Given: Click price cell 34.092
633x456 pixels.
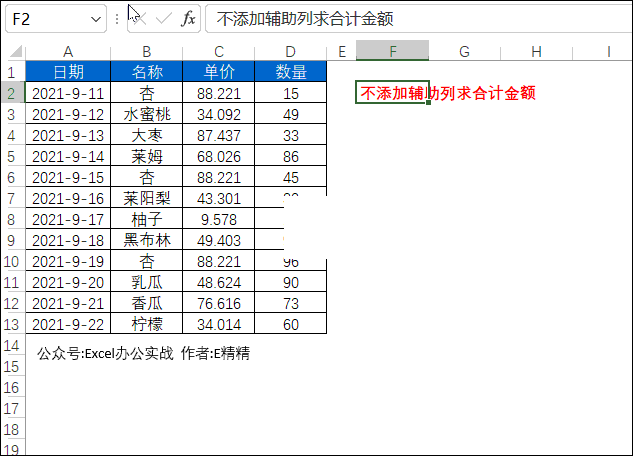Looking at the screenshot, I should coord(219,114).
